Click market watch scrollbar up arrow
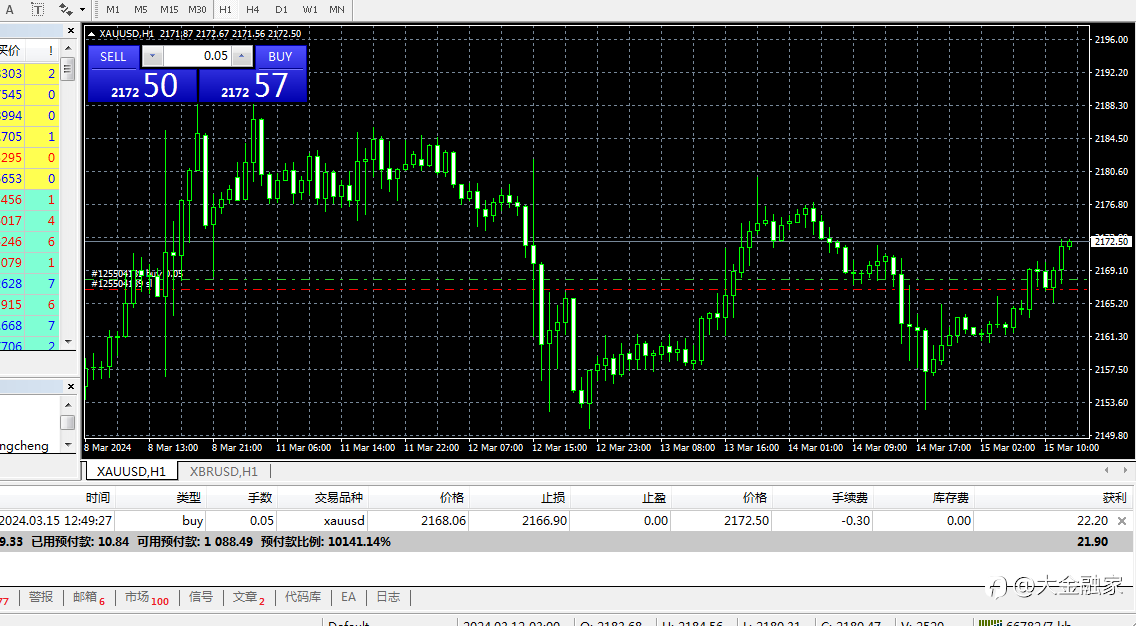 [x=68, y=49]
